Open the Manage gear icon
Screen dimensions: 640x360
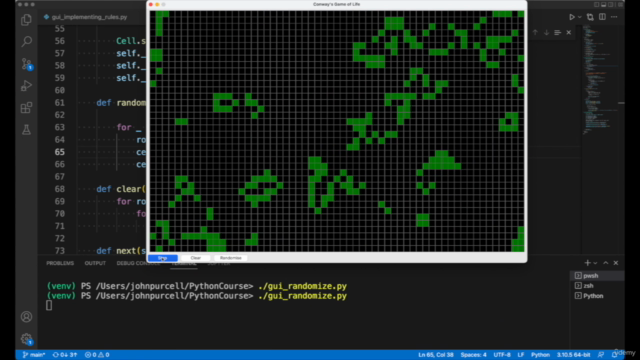pos(27,339)
